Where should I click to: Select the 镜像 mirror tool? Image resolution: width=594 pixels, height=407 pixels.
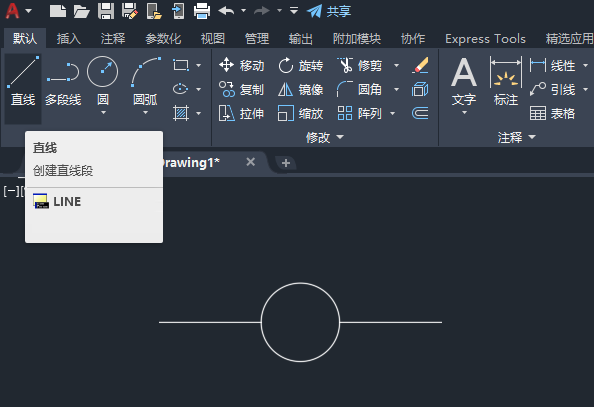tap(301, 90)
